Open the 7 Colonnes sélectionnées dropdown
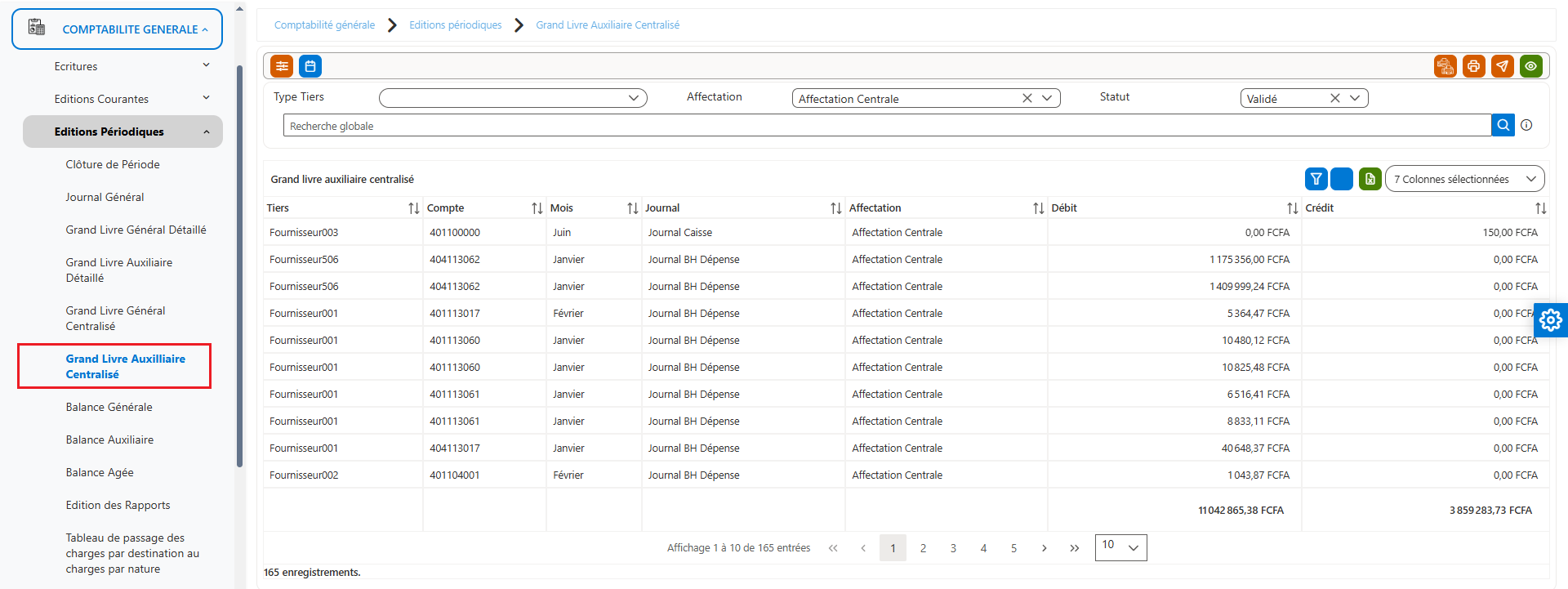The image size is (1568, 589). (x=1465, y=179)
